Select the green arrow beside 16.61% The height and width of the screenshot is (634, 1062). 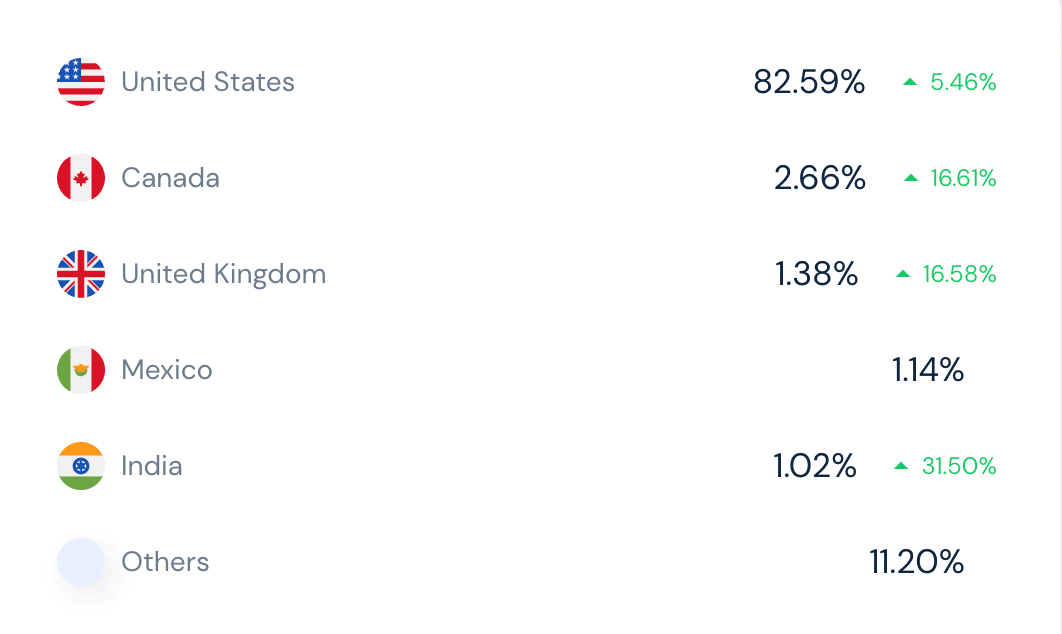[911, 178]
